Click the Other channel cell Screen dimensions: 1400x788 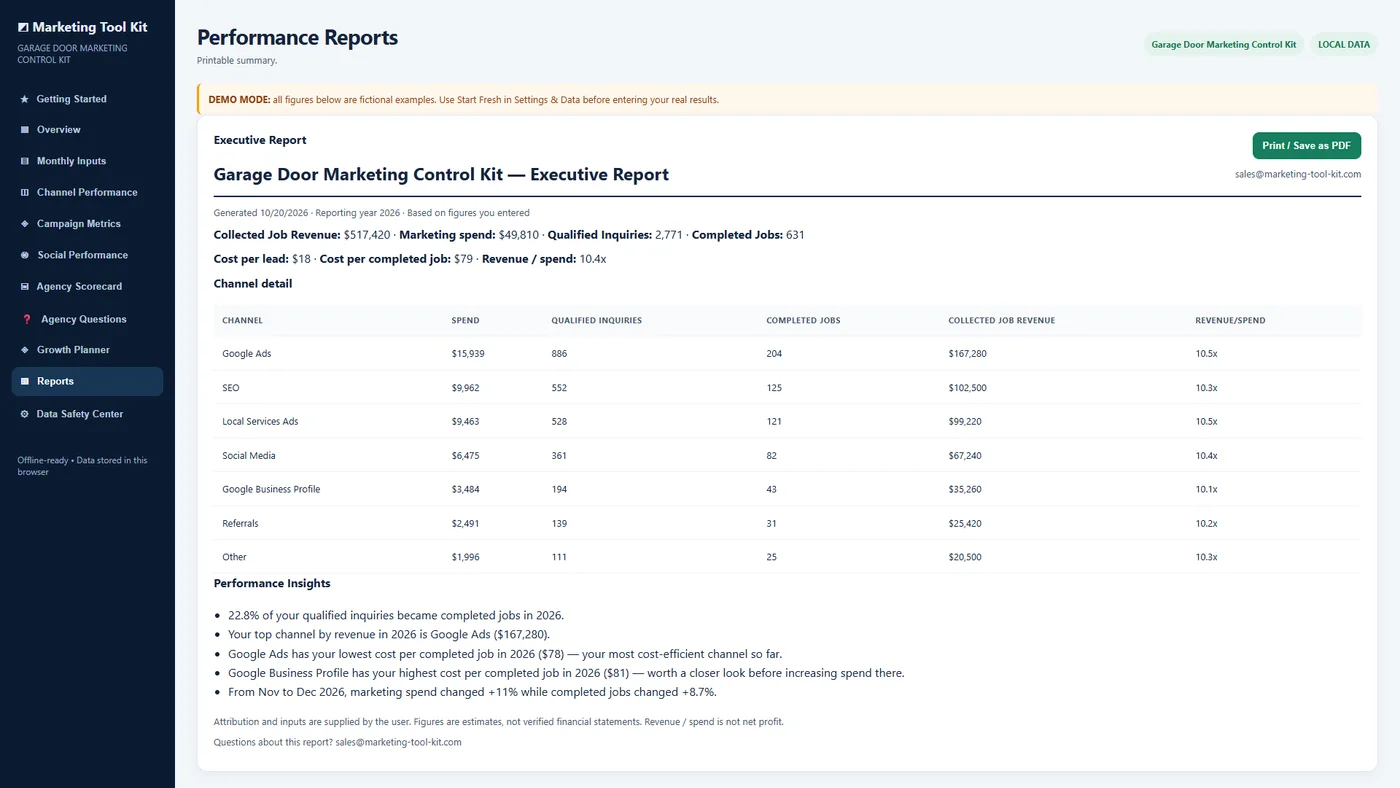pos(234,558)
